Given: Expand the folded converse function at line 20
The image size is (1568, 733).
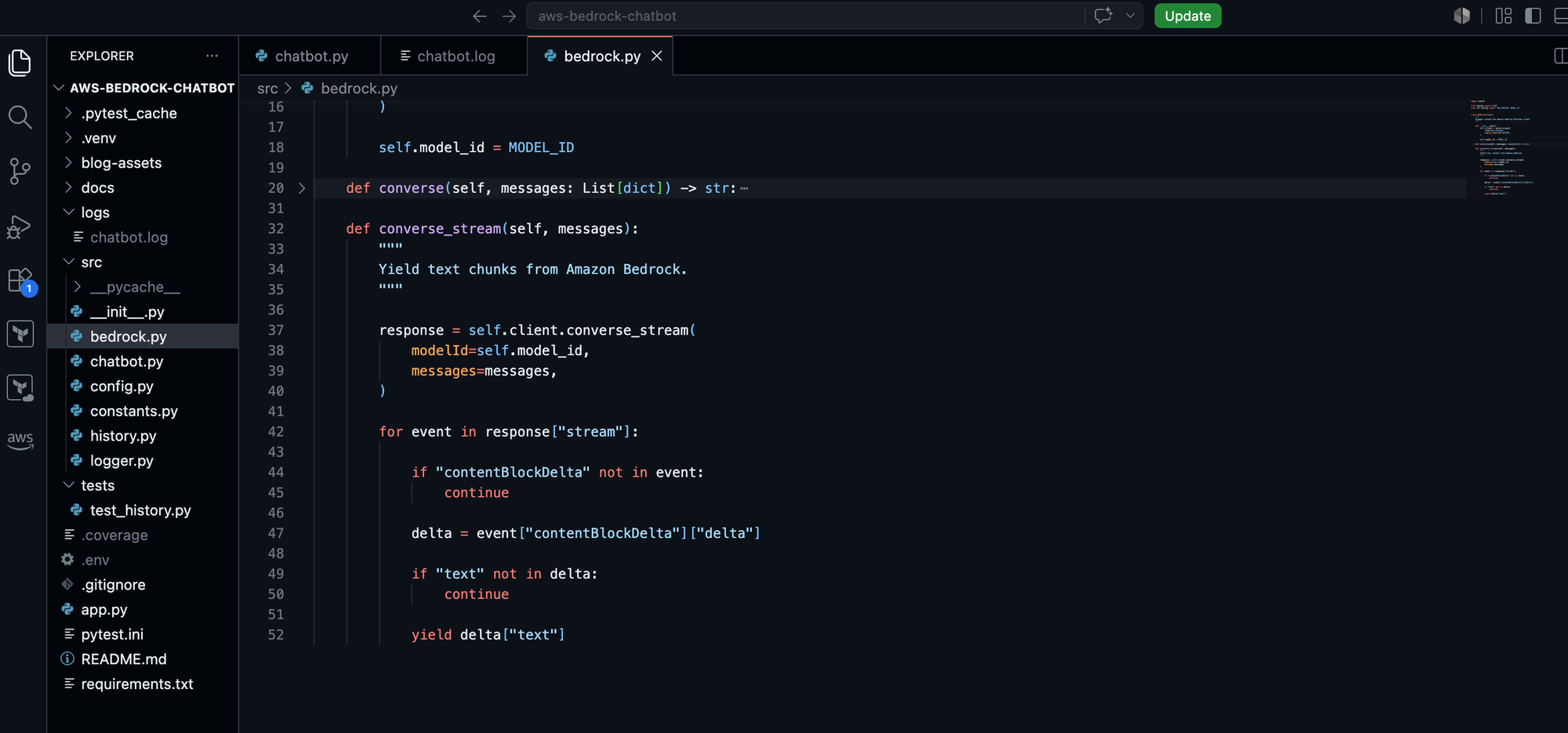Looking at the screenshot, I should point(302,188).
